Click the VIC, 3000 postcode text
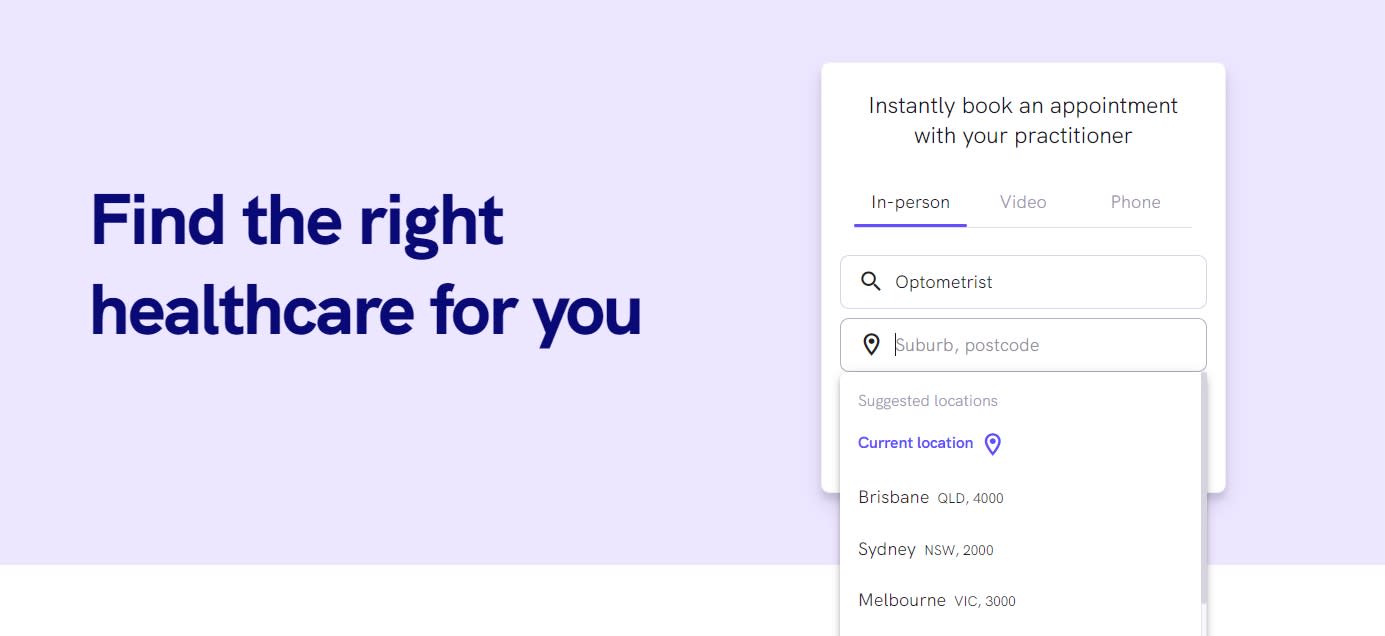This screenshot has width=1385, height=636. 985,601
